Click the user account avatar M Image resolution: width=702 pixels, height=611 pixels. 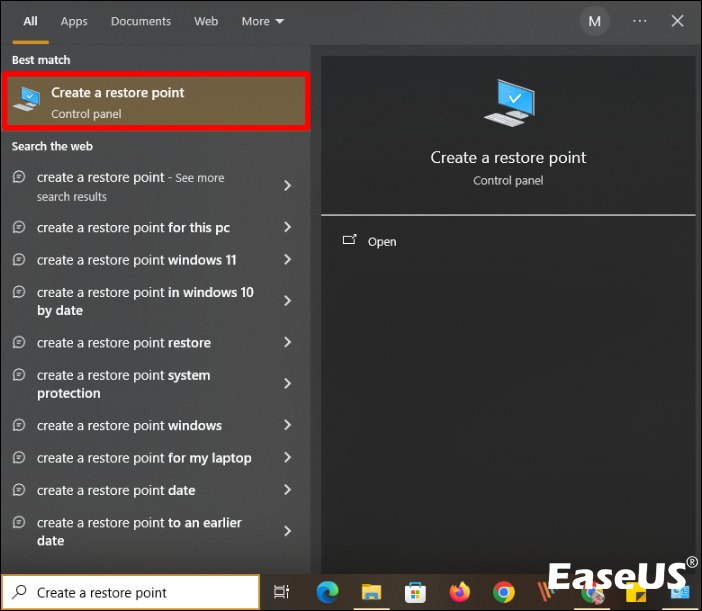[x=595, y=21]
